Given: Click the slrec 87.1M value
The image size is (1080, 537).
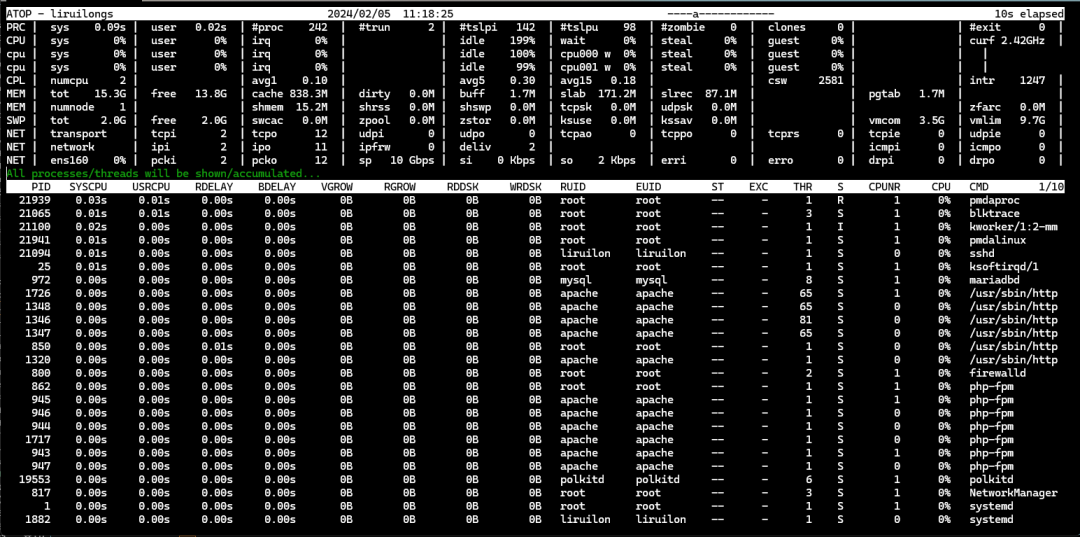Looking at the screenshot, I should pyautogui.click(x=698, y=94).
